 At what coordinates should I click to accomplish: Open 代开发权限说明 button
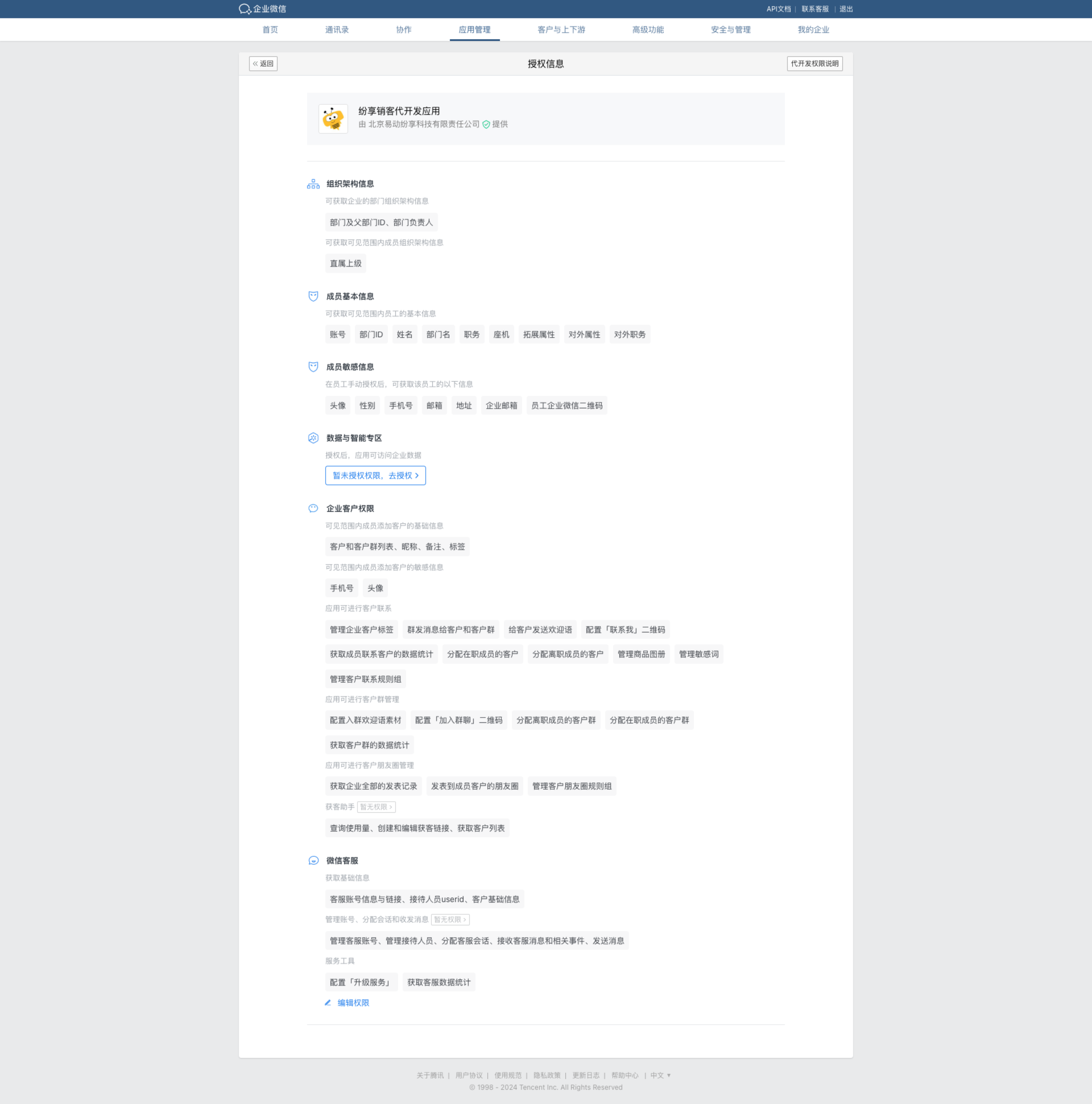coord(814,63)
